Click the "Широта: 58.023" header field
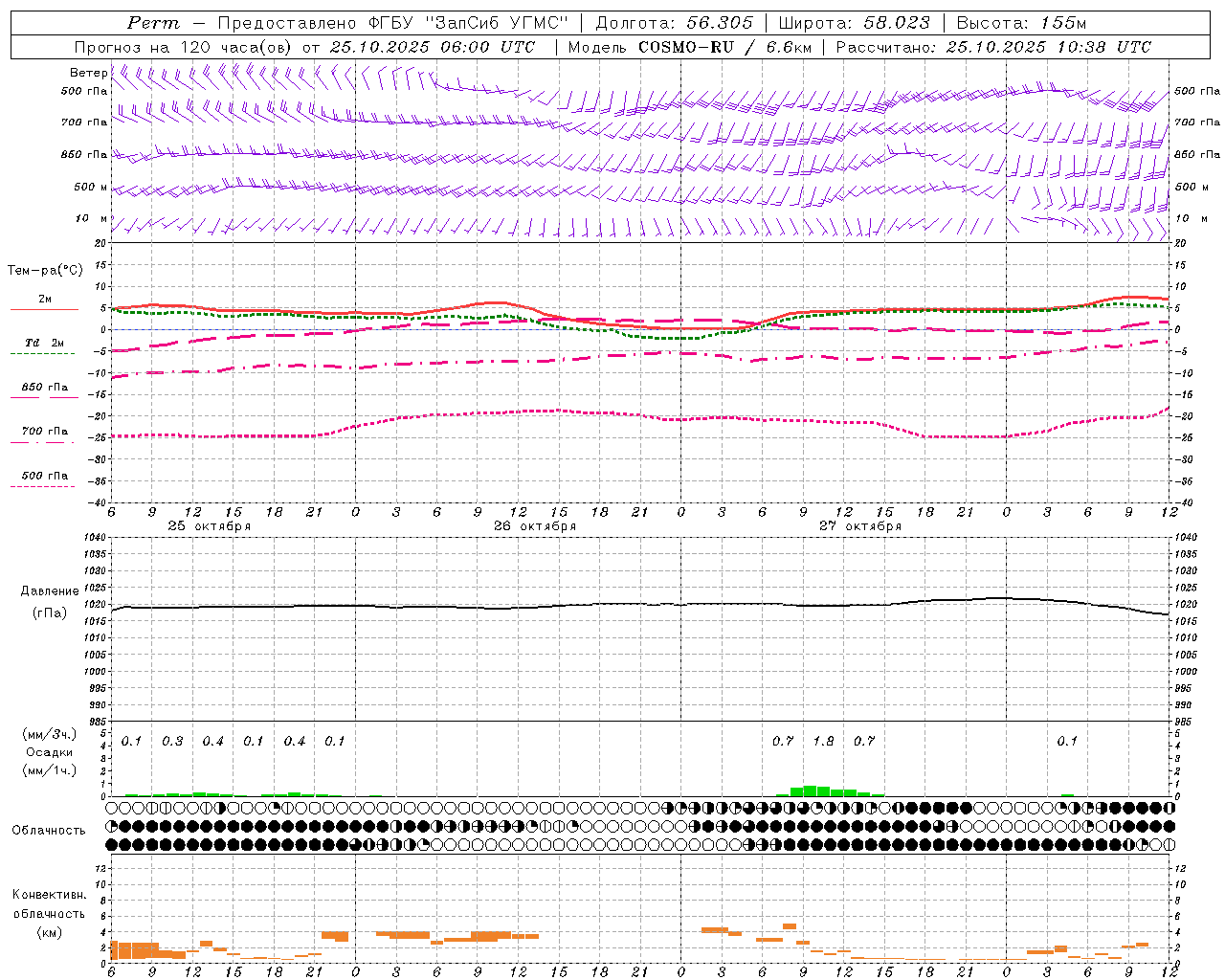Viewport: 1225px width, 980px height. click(x=854, y=23)
